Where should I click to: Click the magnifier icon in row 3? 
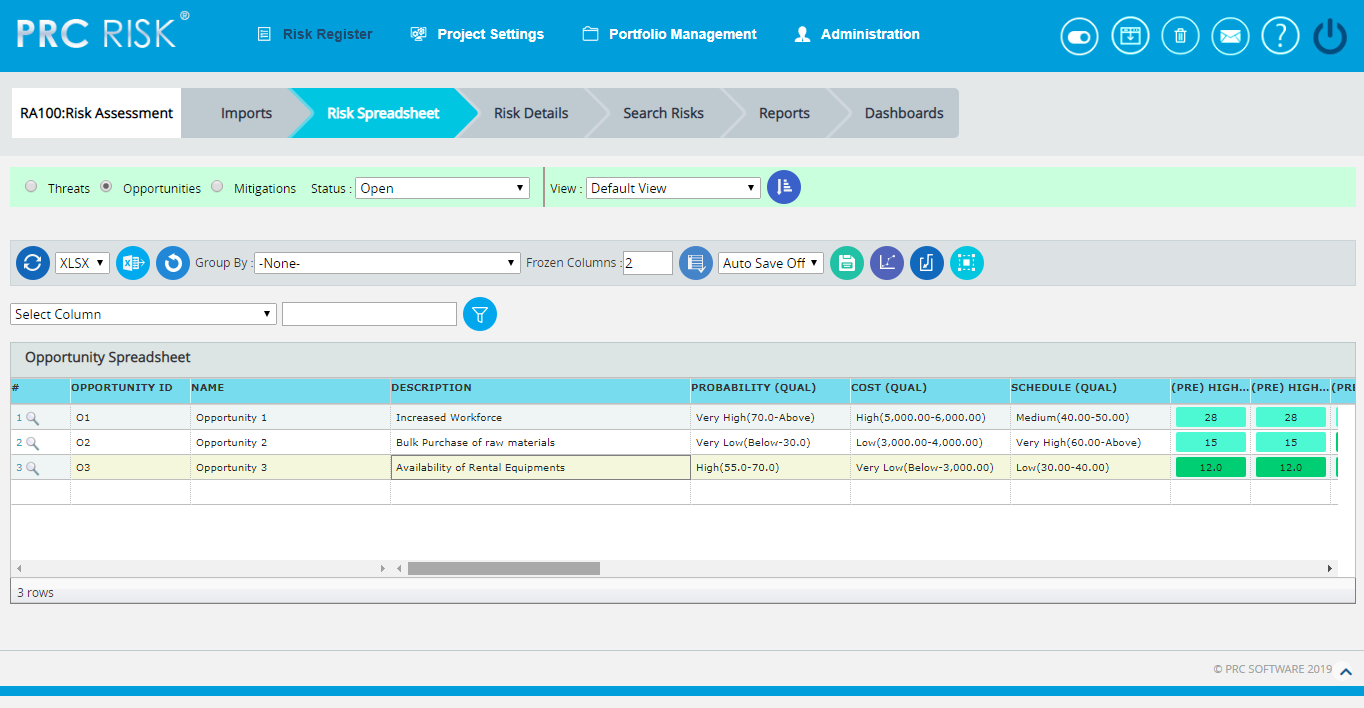coord(33,468)
